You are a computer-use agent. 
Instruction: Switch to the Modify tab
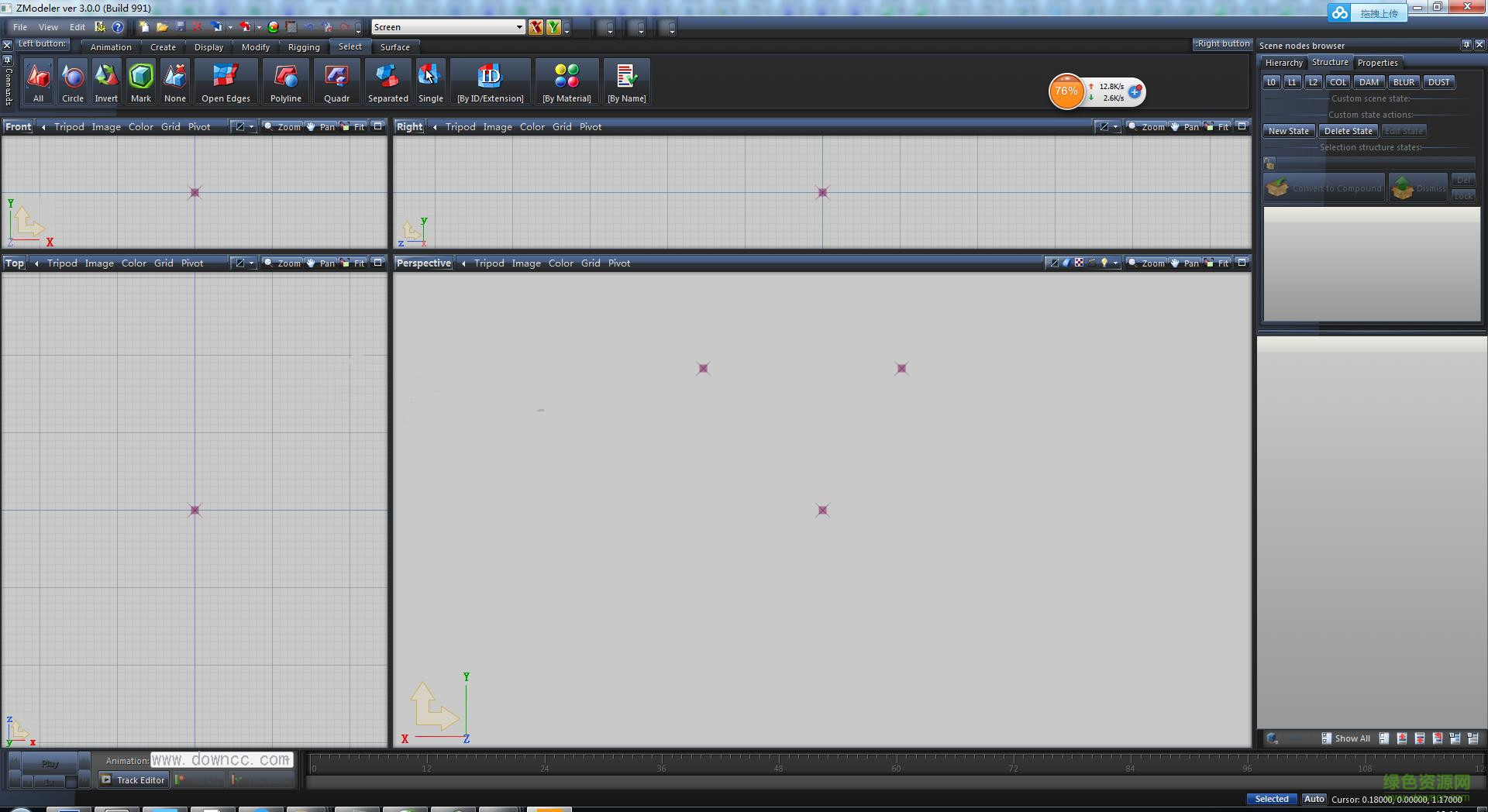(x=256, y=47)
